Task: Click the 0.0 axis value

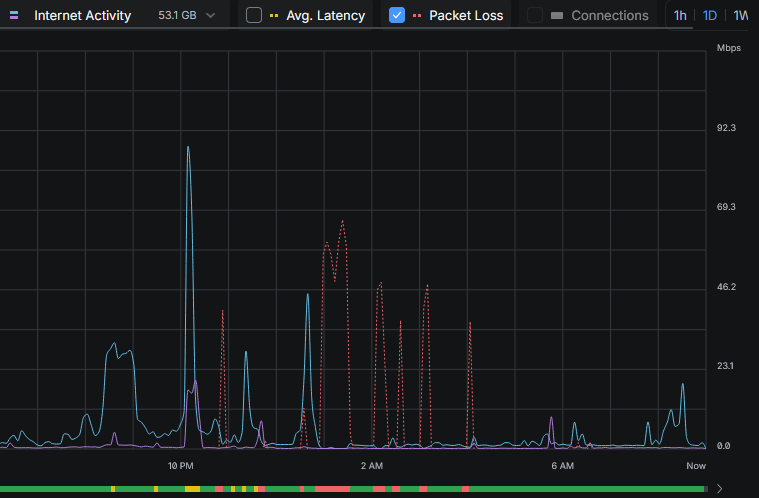Action: (723, 446)
